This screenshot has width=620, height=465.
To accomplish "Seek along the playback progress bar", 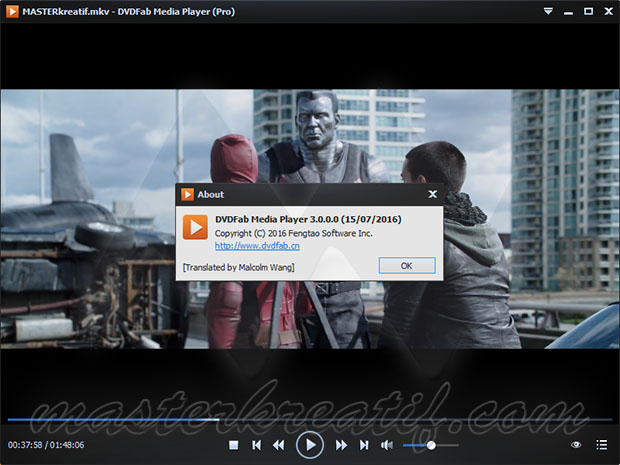I will tap(310, 419).
